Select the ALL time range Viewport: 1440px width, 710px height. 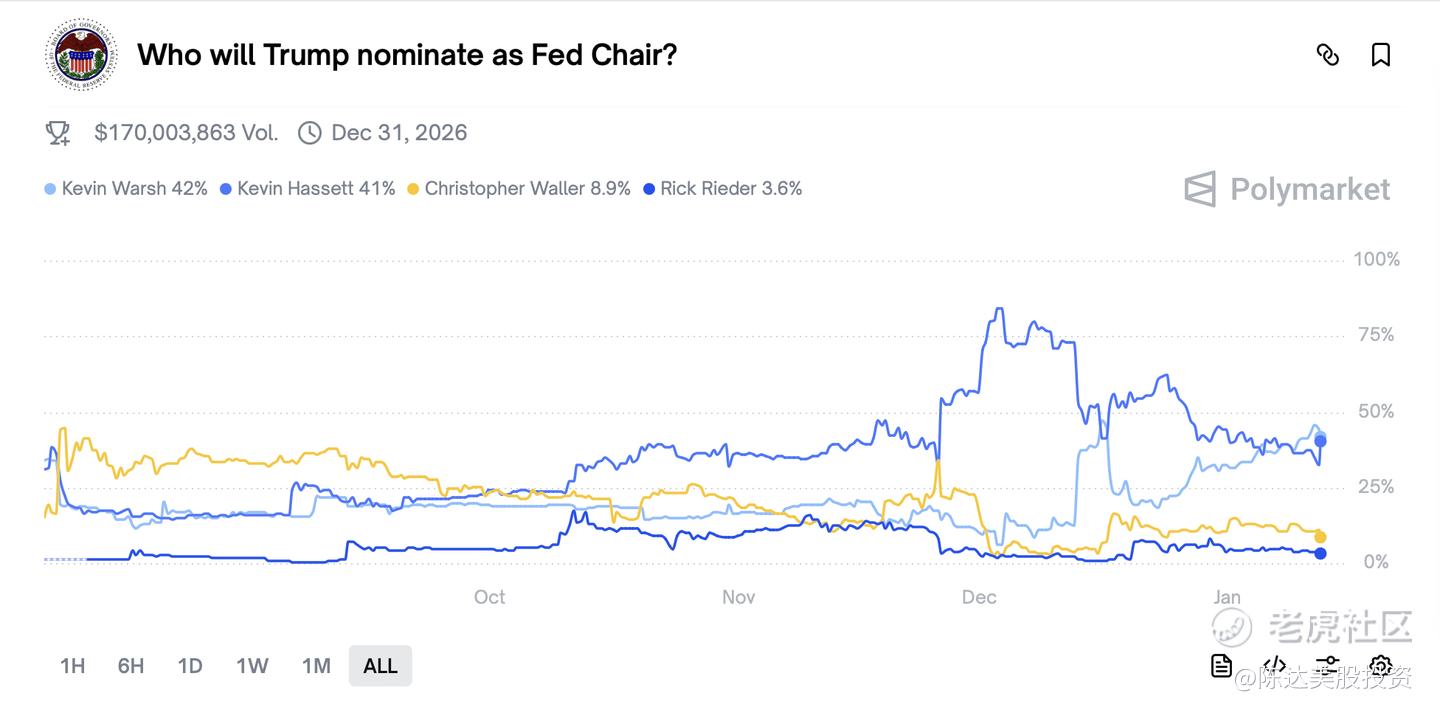tap(380, 666)
